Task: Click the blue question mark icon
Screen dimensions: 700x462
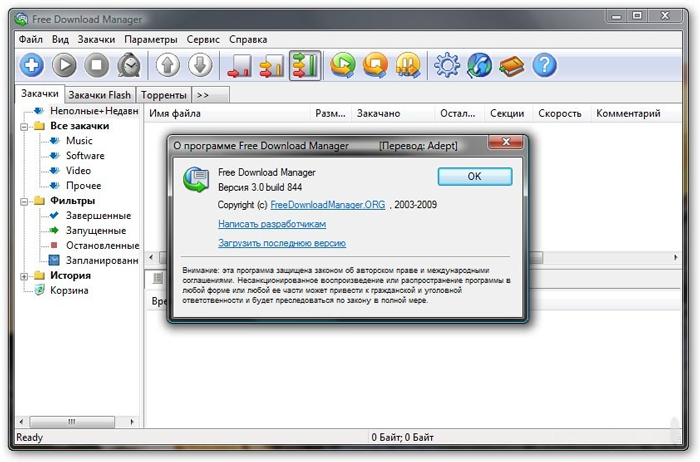Action: (x=544, y=65)
